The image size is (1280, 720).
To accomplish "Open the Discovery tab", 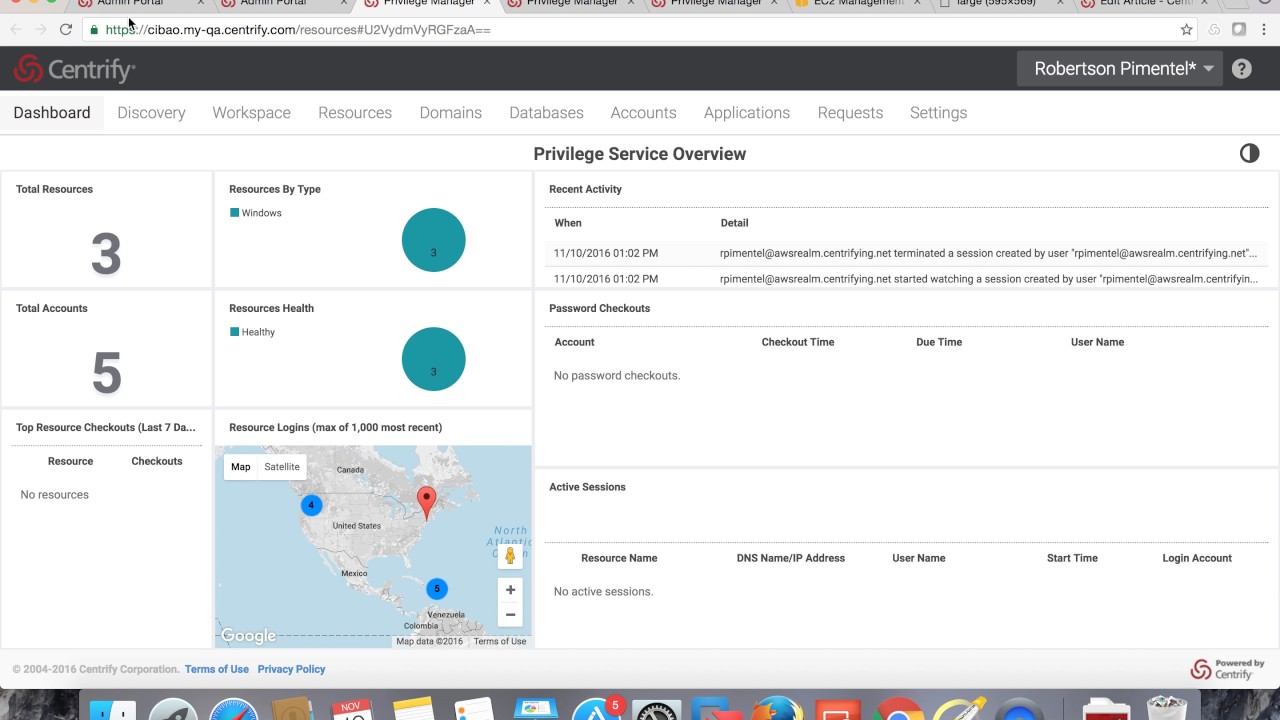I will coord(151,113).
